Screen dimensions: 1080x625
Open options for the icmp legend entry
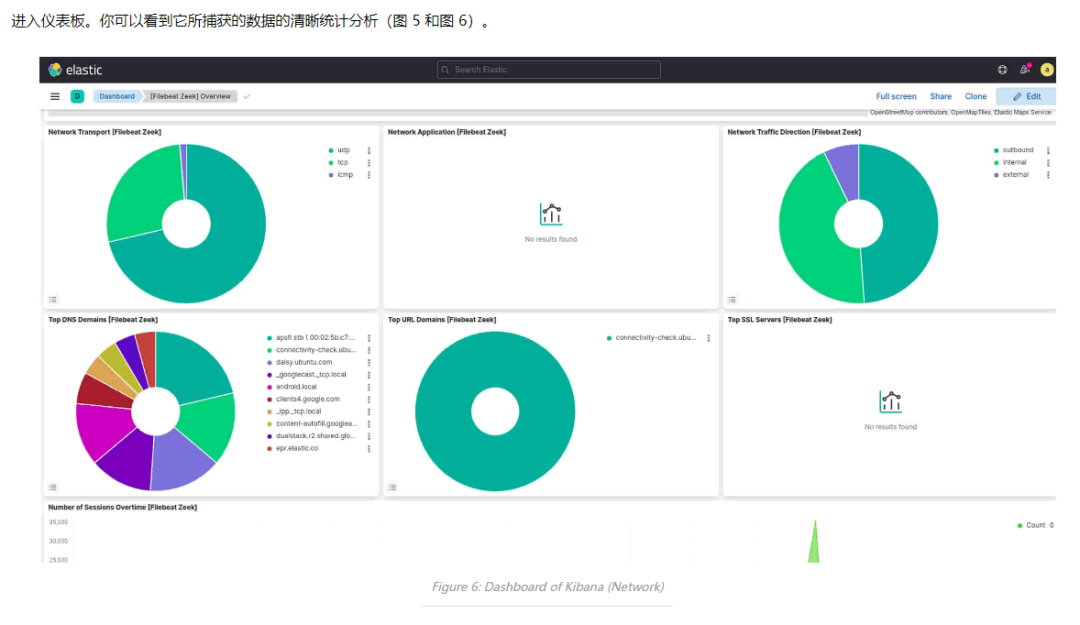tap(369, 175)
